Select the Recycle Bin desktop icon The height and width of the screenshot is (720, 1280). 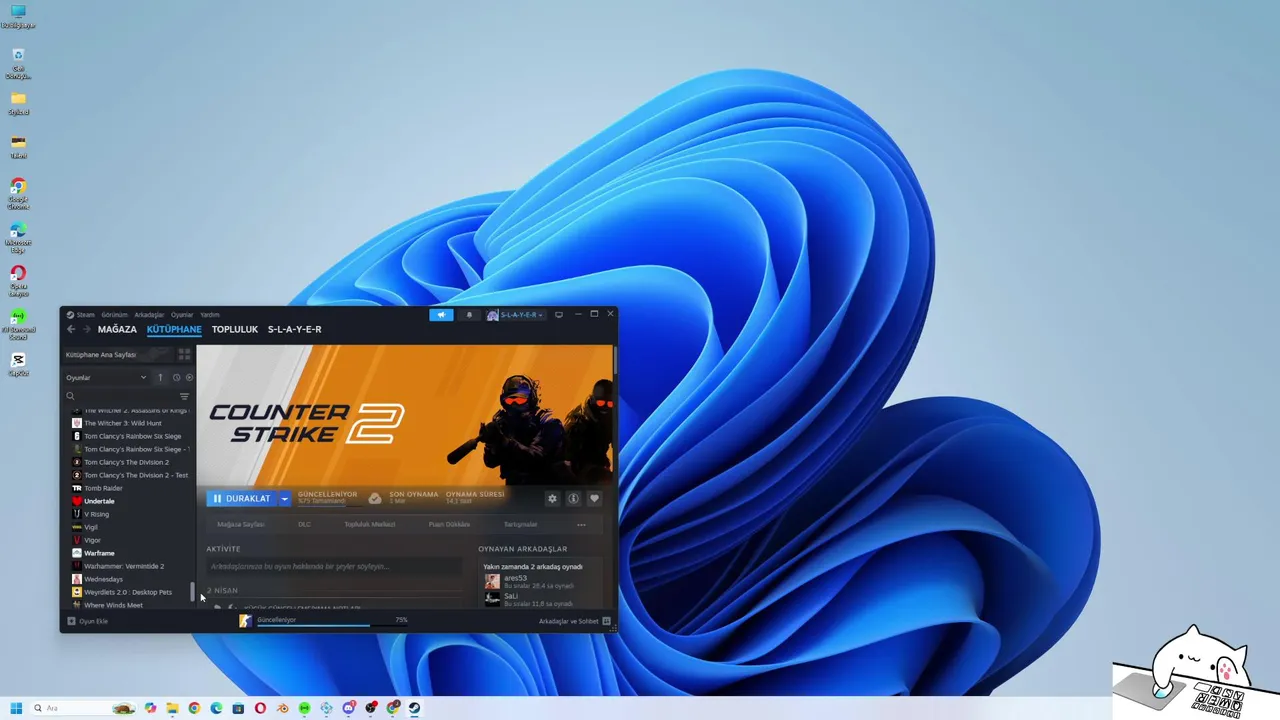coord(18,62)
